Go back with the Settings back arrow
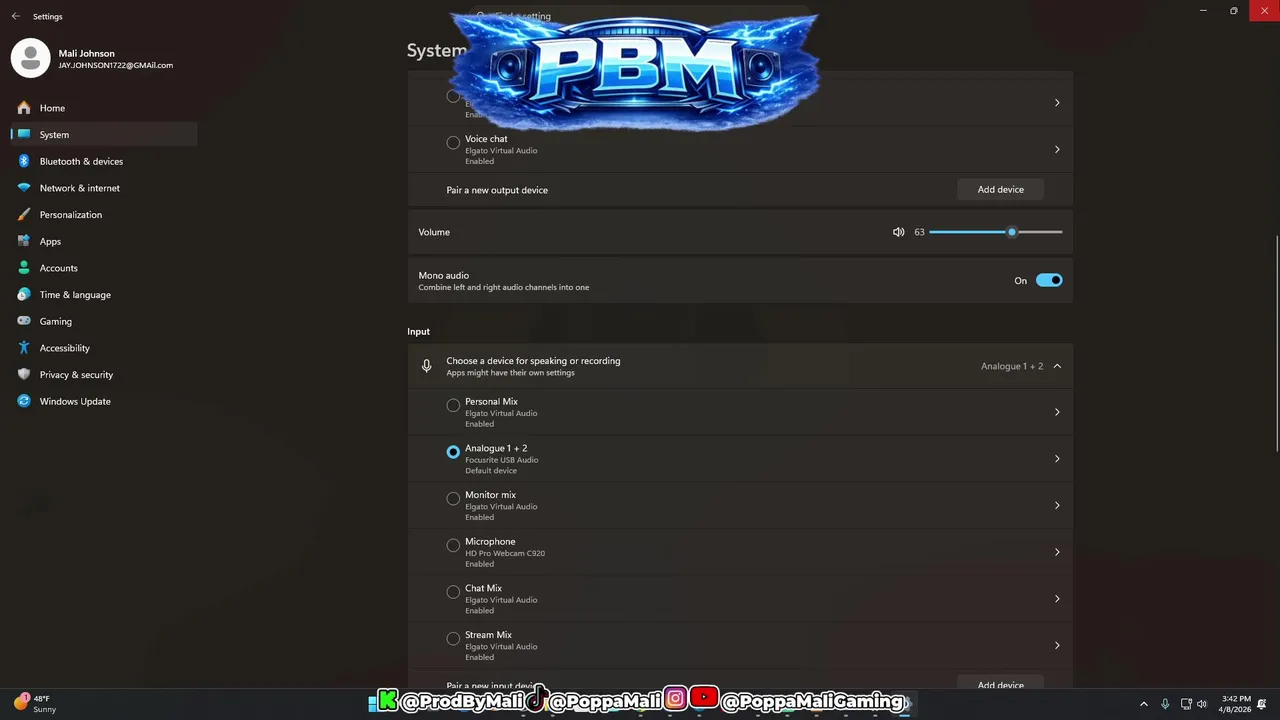Screen dimensions: 1280x720 (15, 16)
